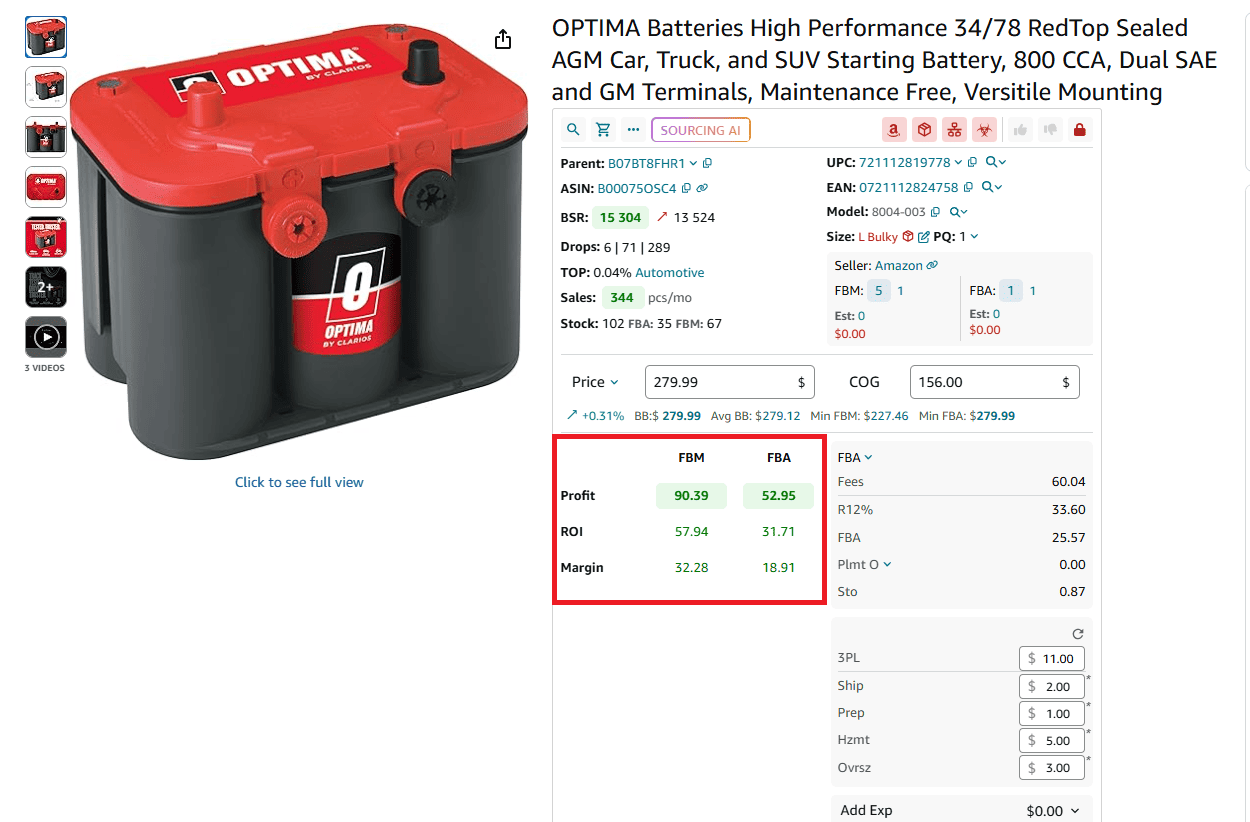Image resolution: width=1250 pixels, height=822 pixels.
Task: Click the Min FBA price 279.99 value
Action: pyautogui.click(x=995, y=416)
